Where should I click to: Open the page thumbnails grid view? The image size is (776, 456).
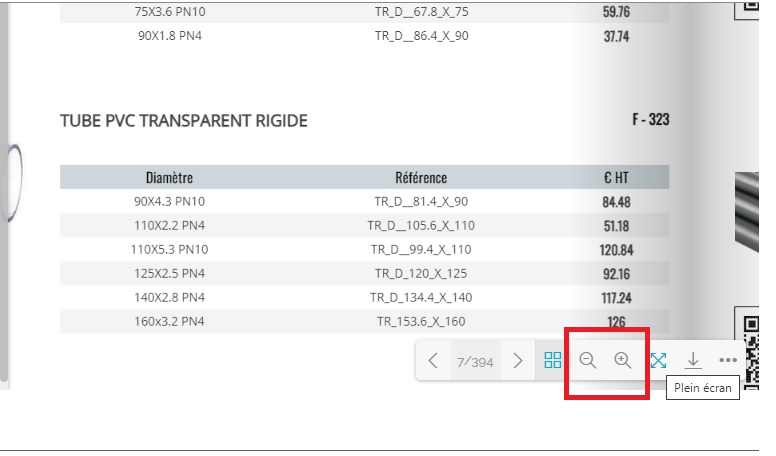coord(552,361)
